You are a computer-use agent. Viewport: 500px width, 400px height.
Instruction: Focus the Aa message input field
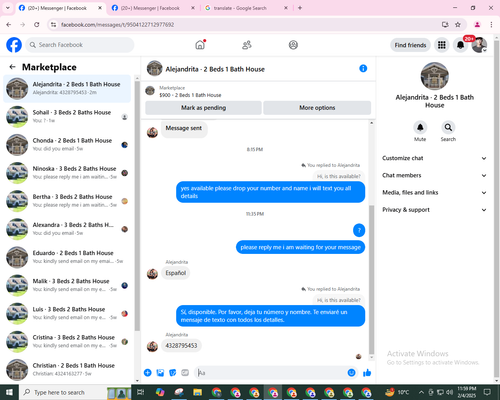272,373
